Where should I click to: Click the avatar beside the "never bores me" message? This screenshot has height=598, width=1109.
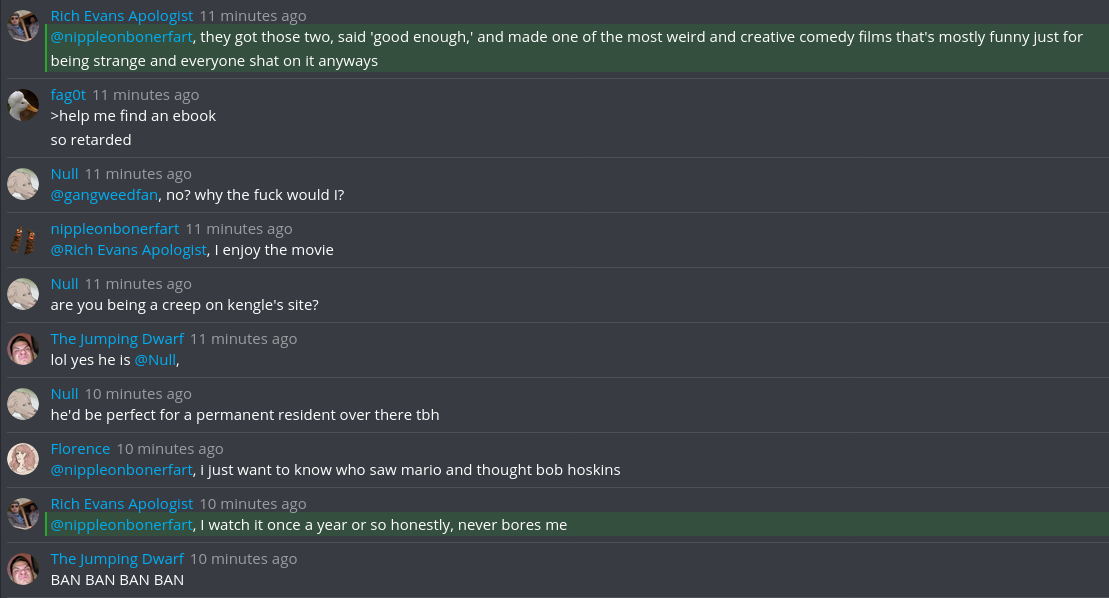tap(23, 514)
